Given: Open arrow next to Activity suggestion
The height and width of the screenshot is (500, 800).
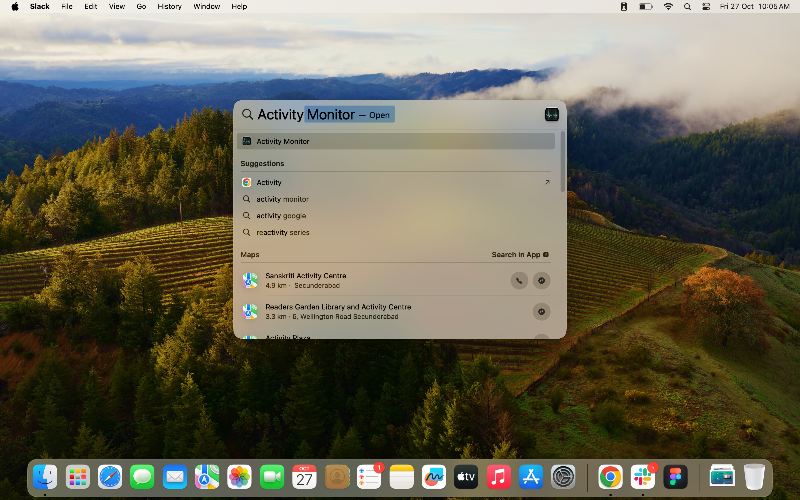Looking at the screenshot, I should [x=547, y=182].
